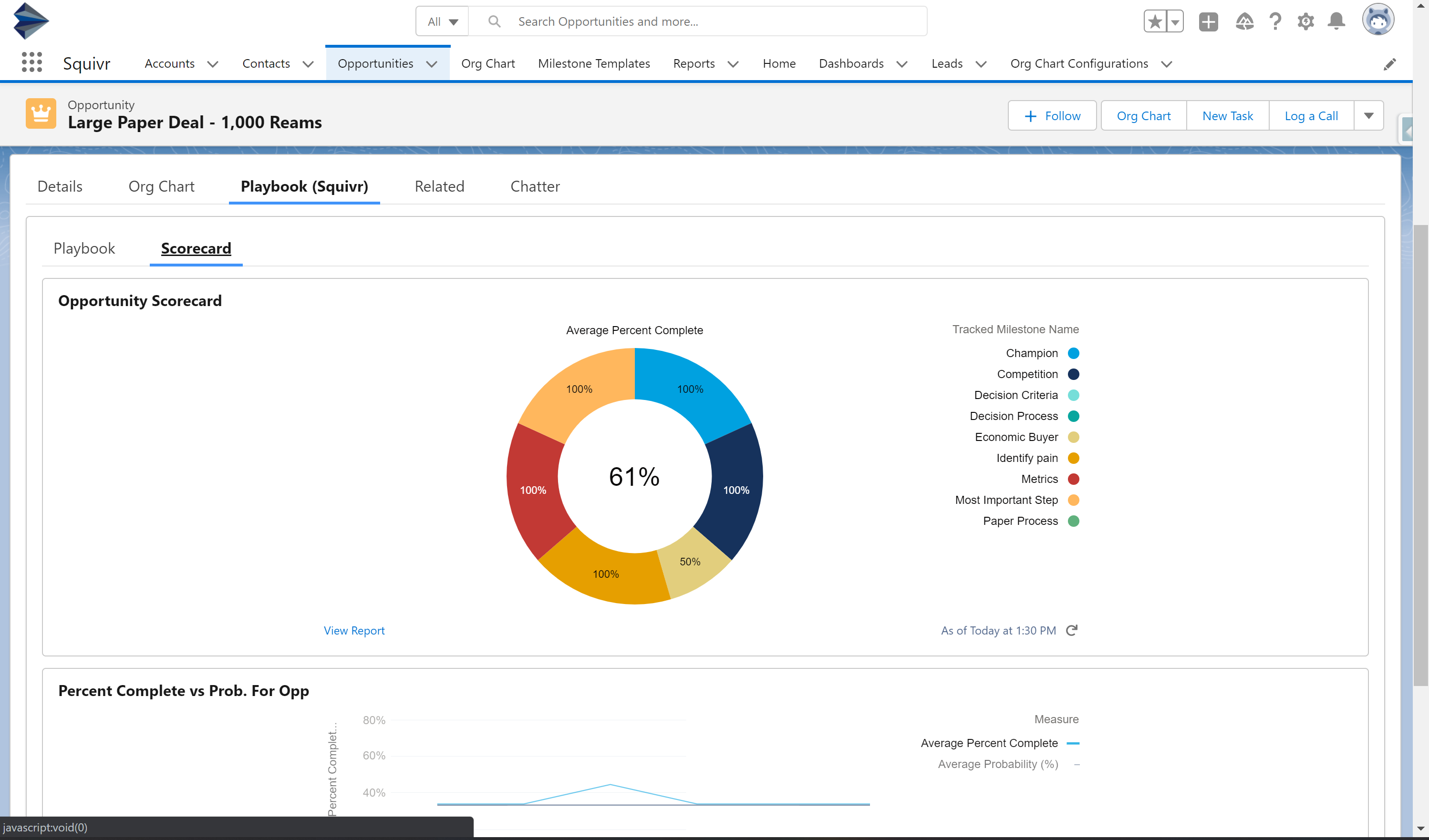Screen dimensions: 1429x840
Task: Click the Favorites star icon
Action: coord(1155,21)
